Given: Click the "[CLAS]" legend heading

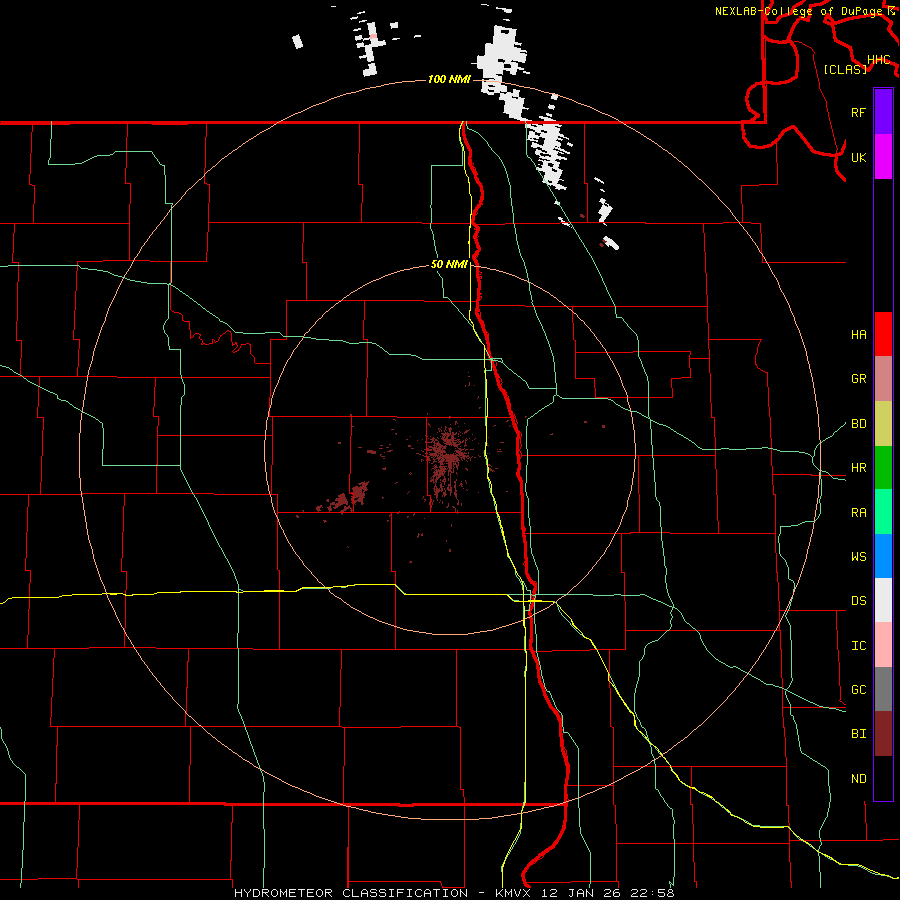Looking at the screenshot, I should [x=845, y=69].
